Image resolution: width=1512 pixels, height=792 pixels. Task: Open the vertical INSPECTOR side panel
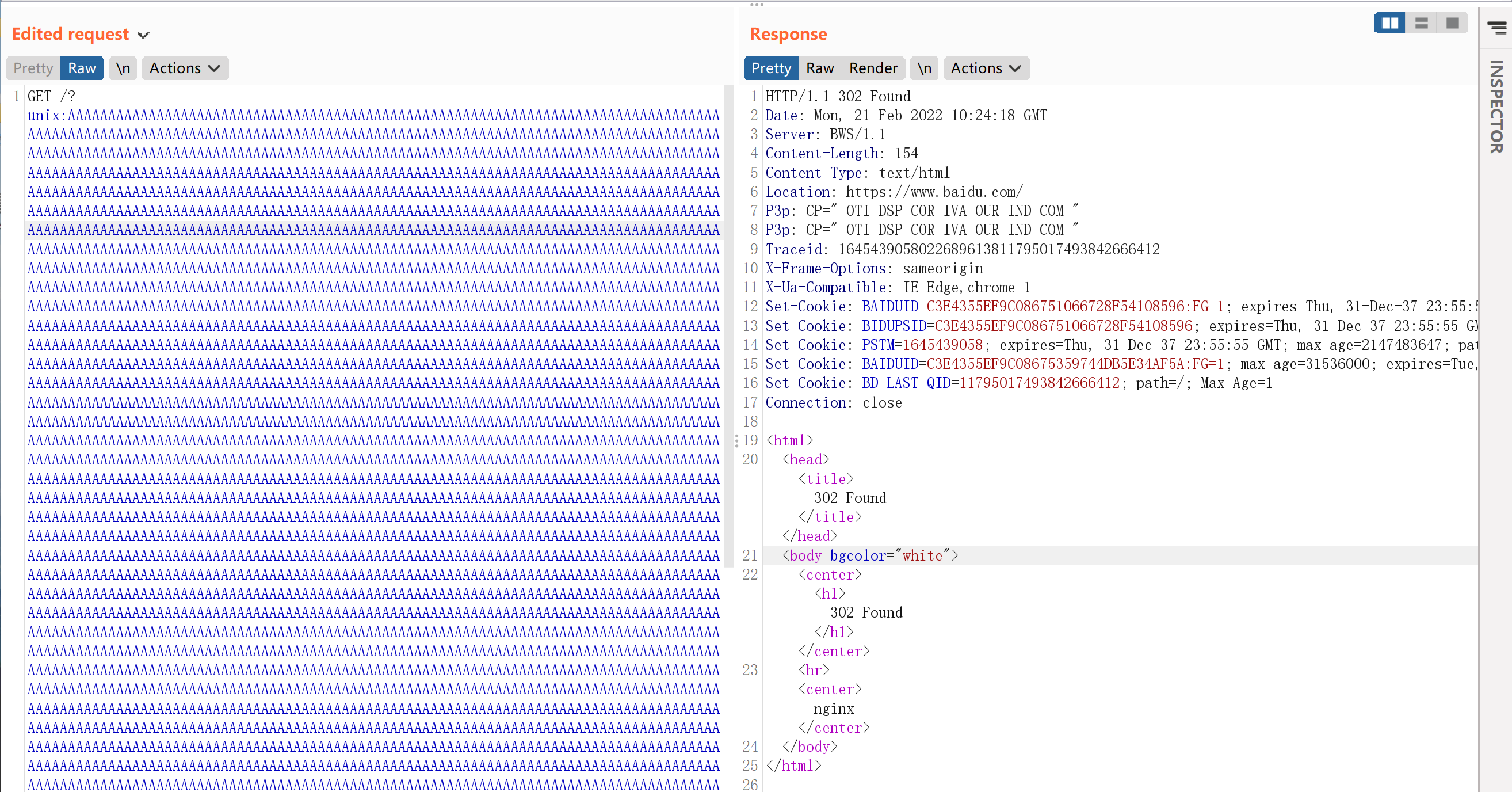(1496, 107)
